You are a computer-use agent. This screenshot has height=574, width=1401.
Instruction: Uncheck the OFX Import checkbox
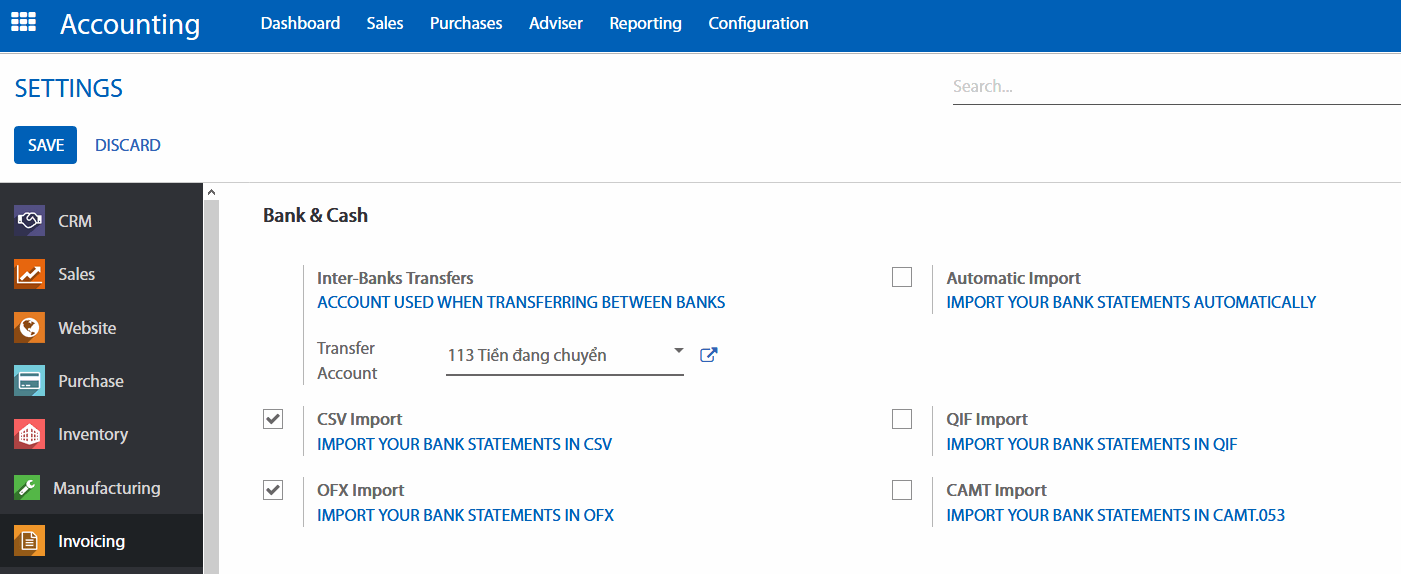coord(273,490)
